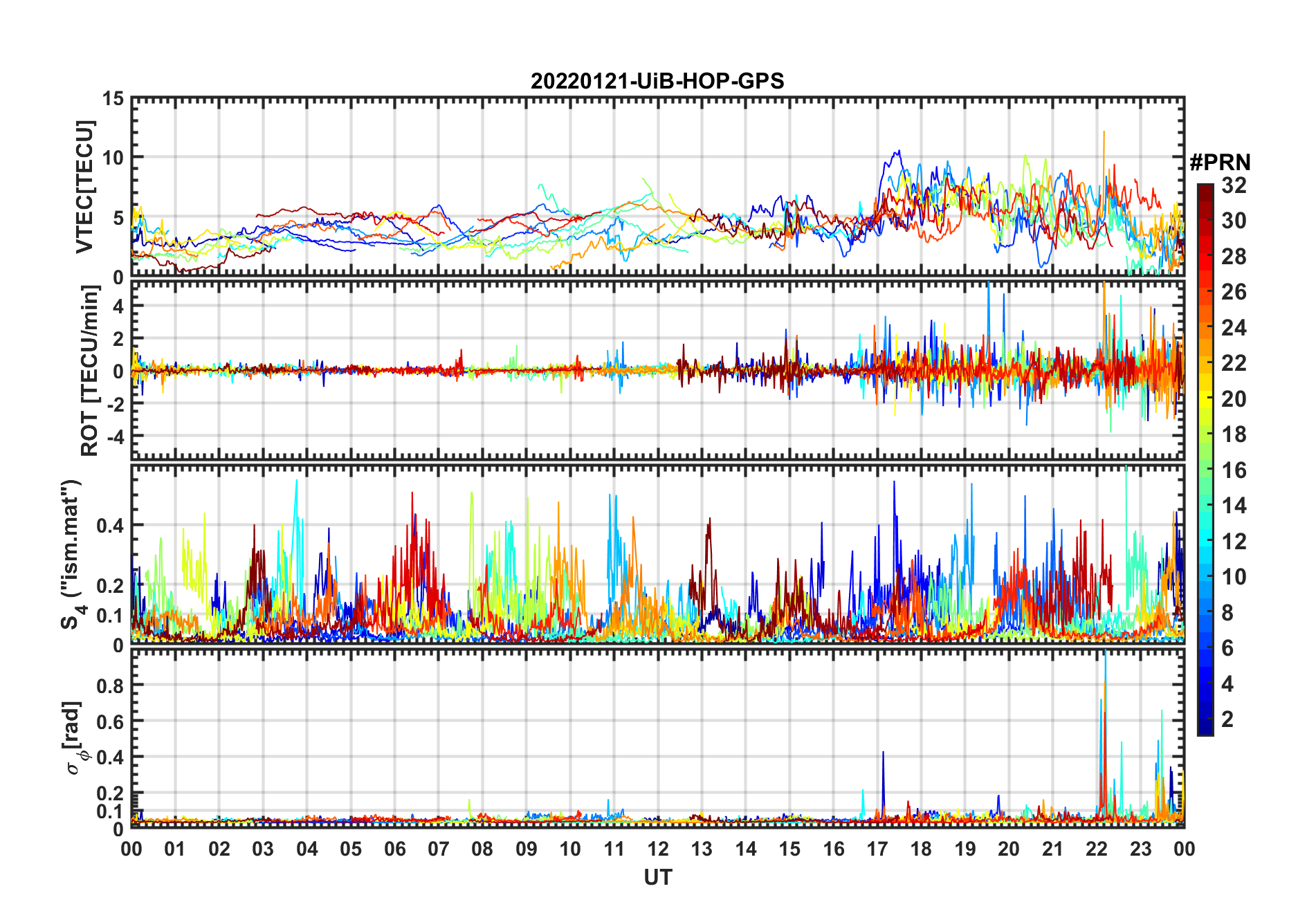Click the UT axis tick label "07"

[439, 849]
